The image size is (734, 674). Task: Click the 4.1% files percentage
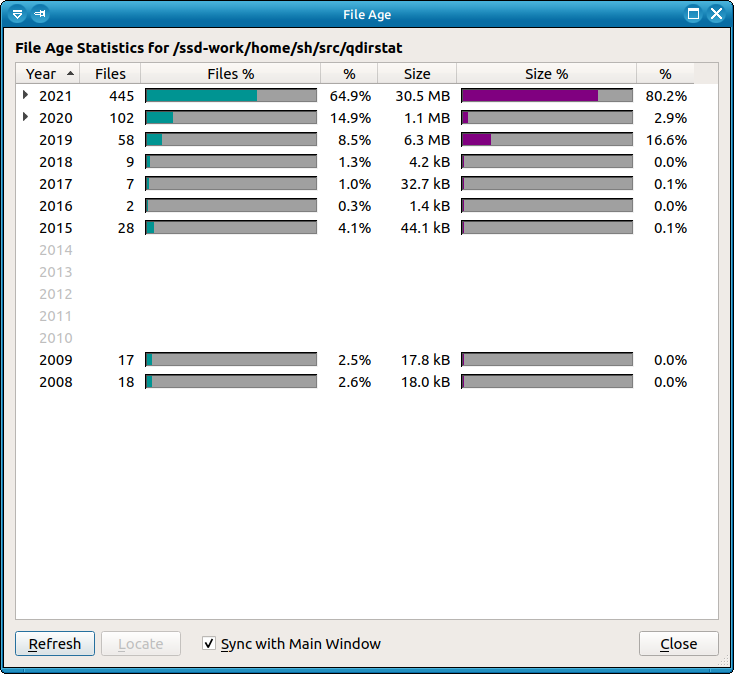[x=354, y=228]
